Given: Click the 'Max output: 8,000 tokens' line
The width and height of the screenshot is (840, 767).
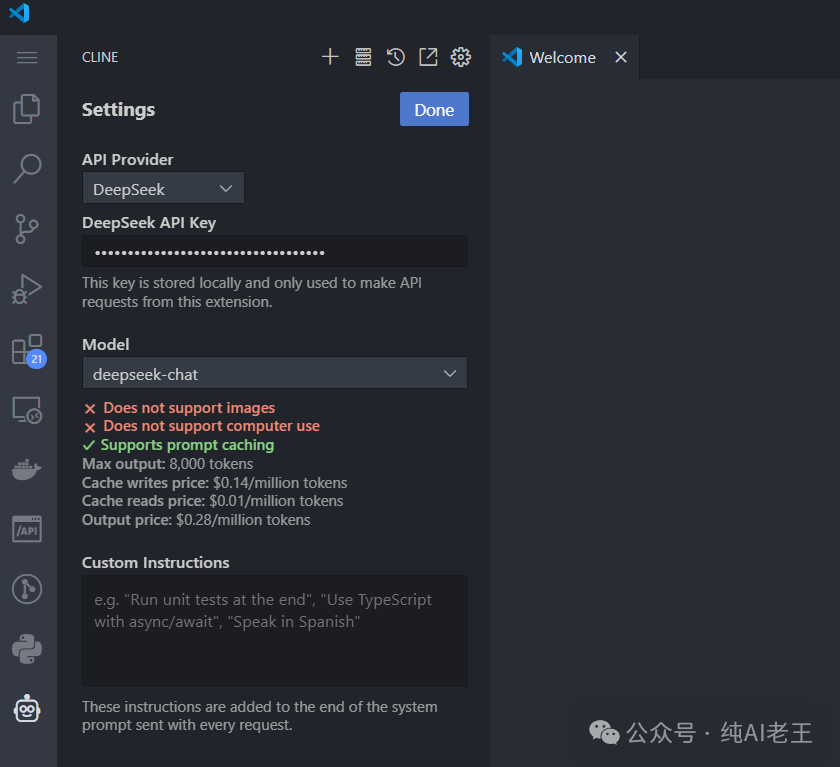Looking at the screenshot, I should pos(168,464).
